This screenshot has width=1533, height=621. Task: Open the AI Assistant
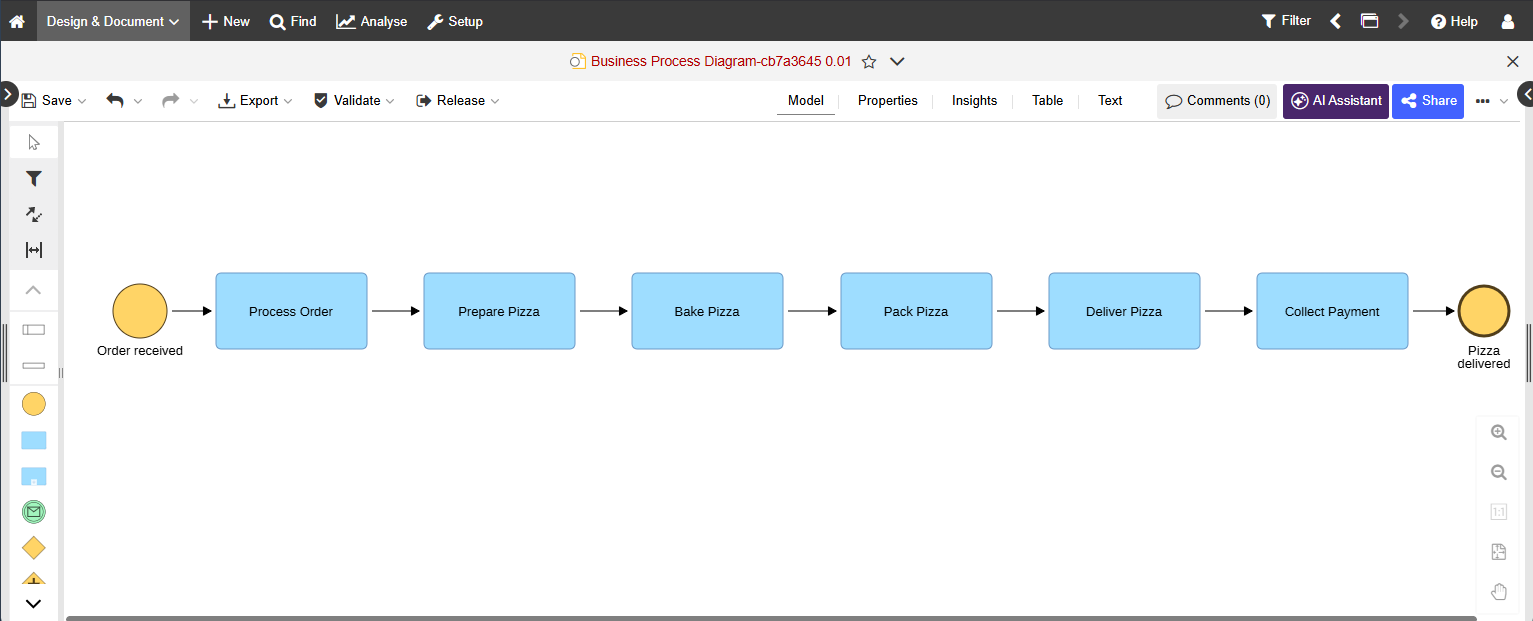click(x=1336, y=100)
